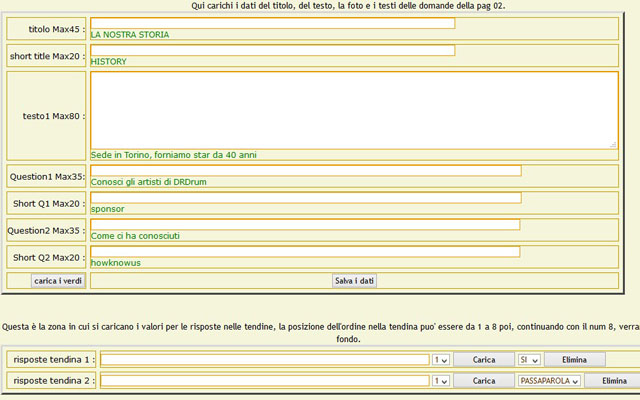Click the risposte tendina 2 text field
The image size is (640, 400).
265,381
